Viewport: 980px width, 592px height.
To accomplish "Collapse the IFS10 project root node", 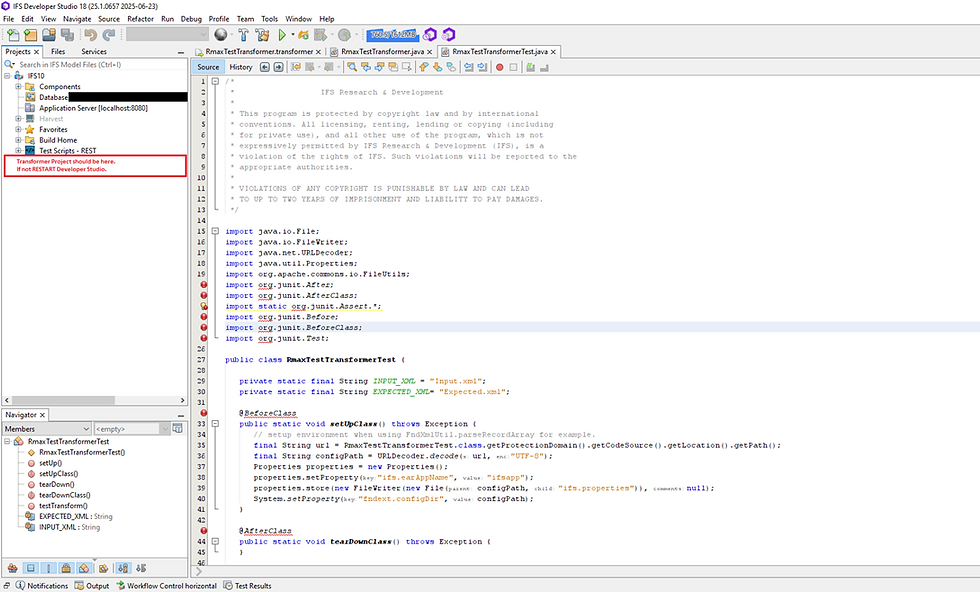I will coord(7,76).
